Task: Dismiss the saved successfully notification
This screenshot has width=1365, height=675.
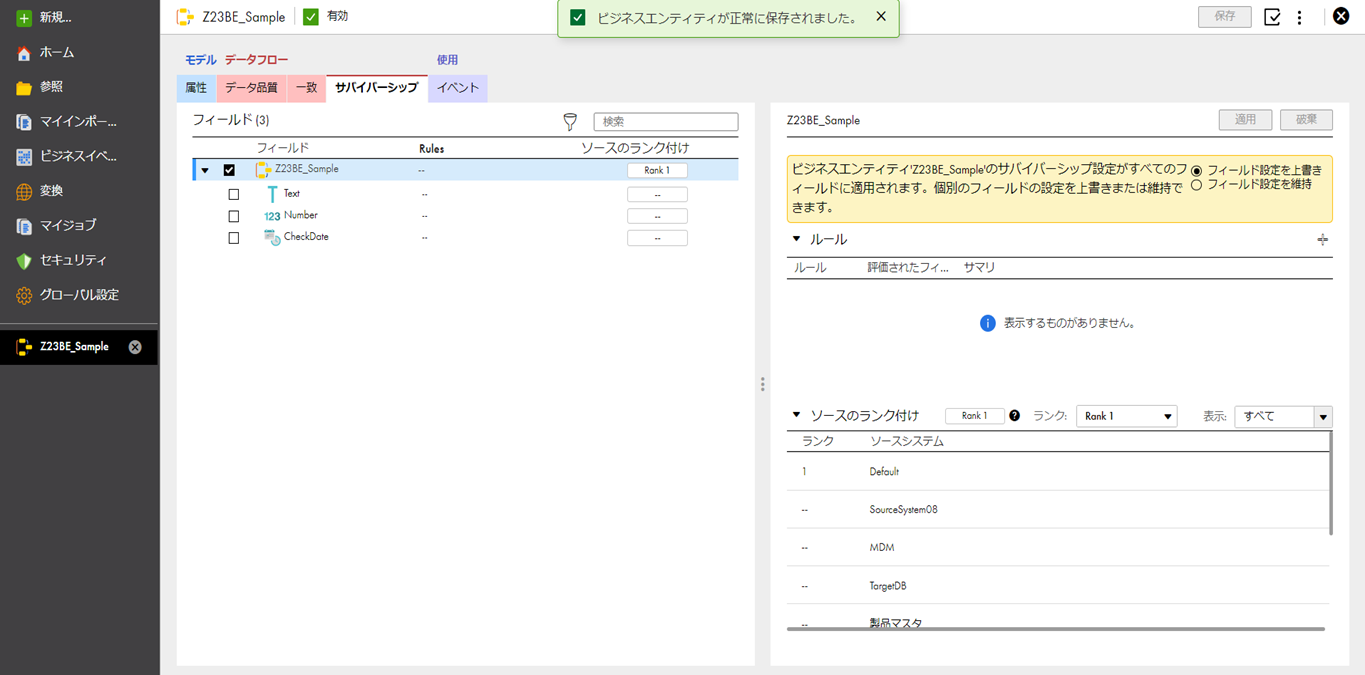Action: tap(880, 16)
